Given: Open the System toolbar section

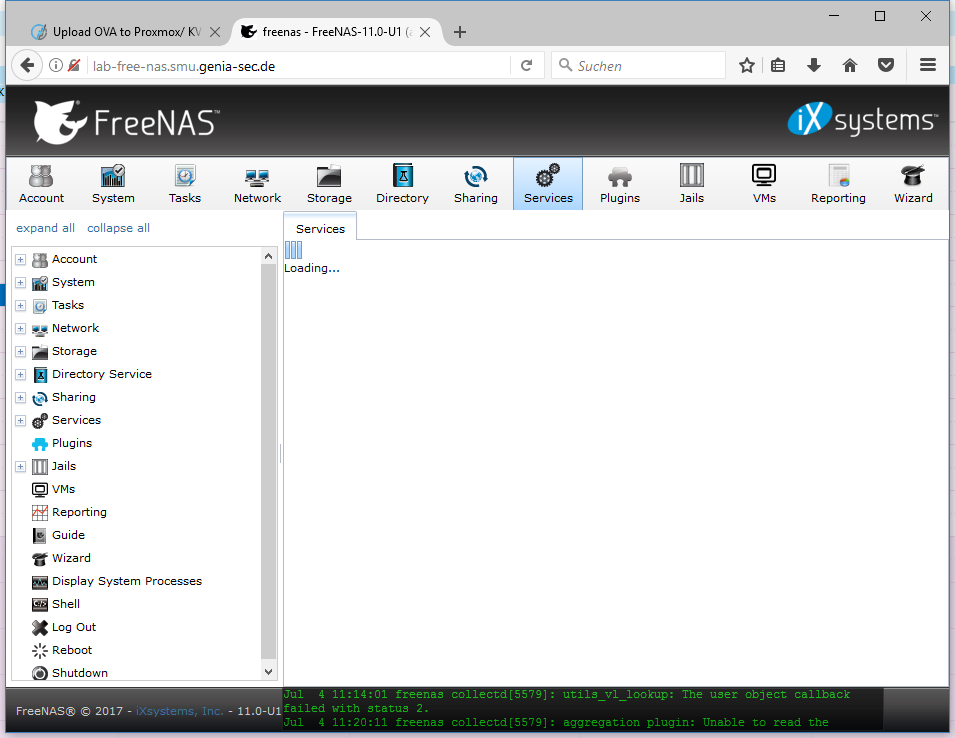Looking at the screenshot, I should (x=113, y=184).
